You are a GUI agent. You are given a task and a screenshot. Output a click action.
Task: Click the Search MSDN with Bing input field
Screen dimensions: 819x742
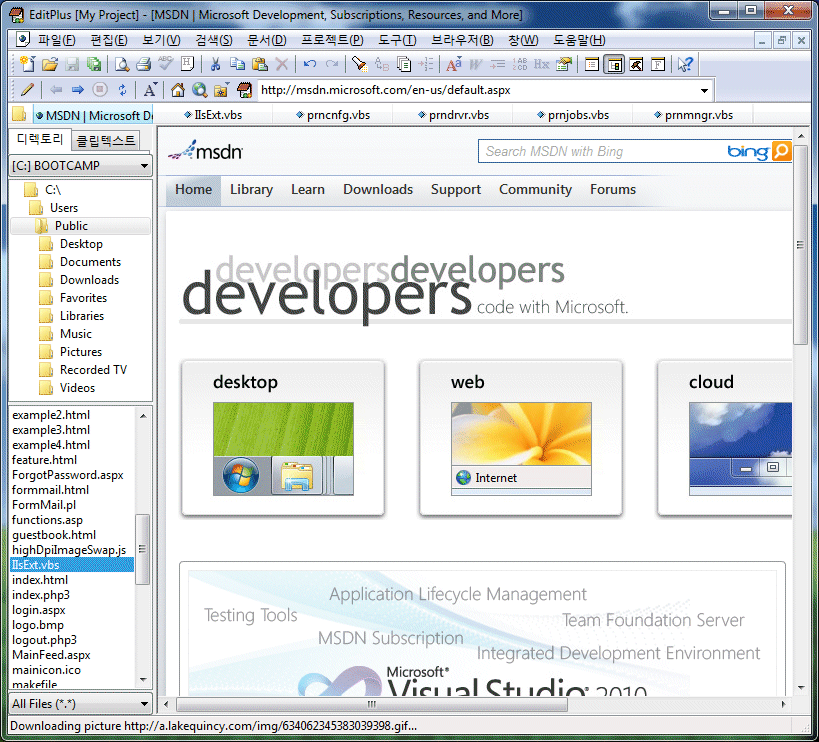(601, 151)
